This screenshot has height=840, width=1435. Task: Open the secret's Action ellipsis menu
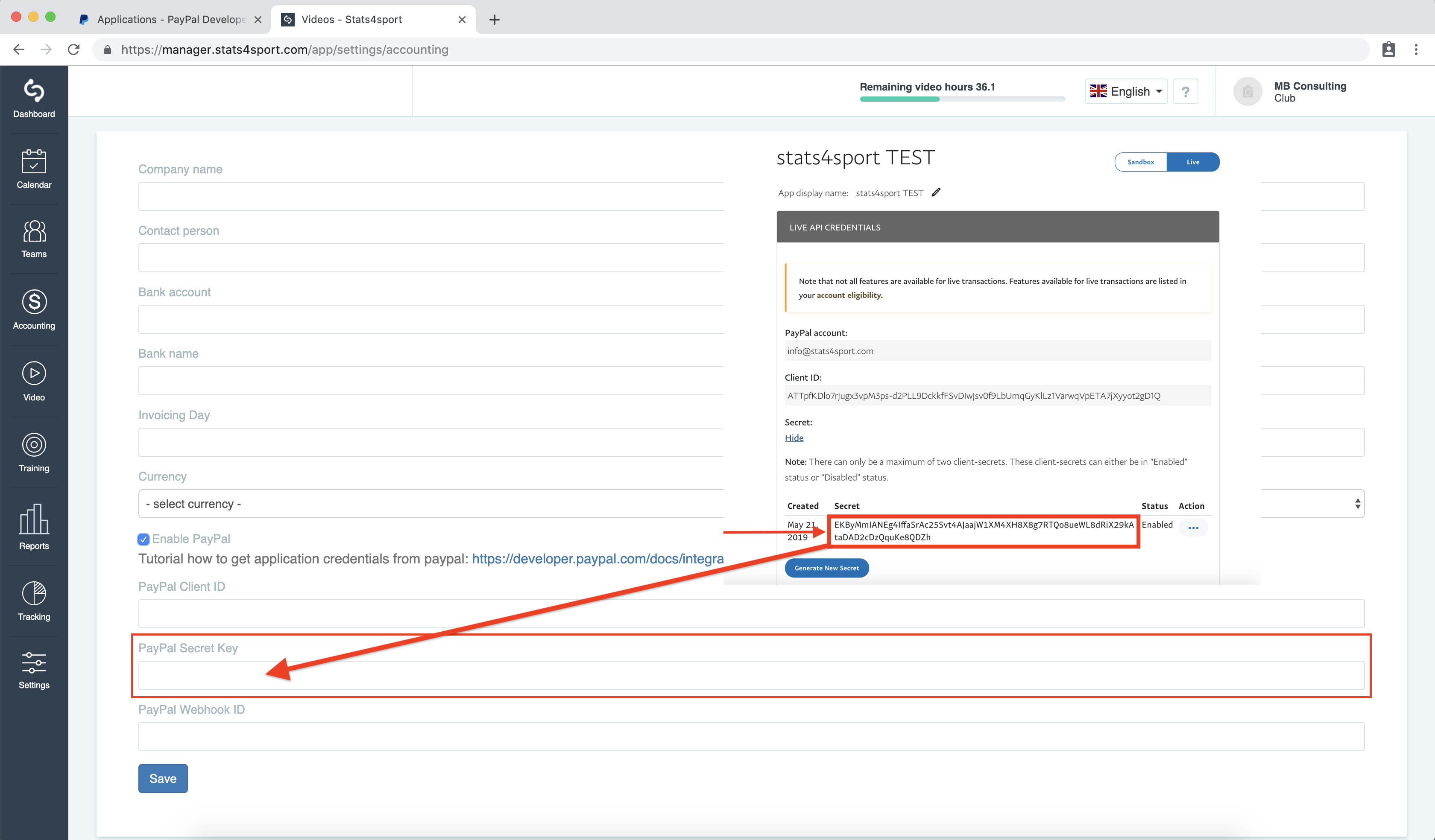1193,528
